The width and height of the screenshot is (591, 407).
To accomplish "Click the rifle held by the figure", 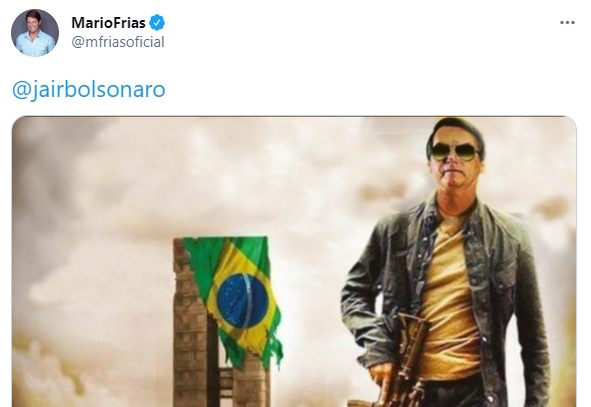I will click(405, 358).
